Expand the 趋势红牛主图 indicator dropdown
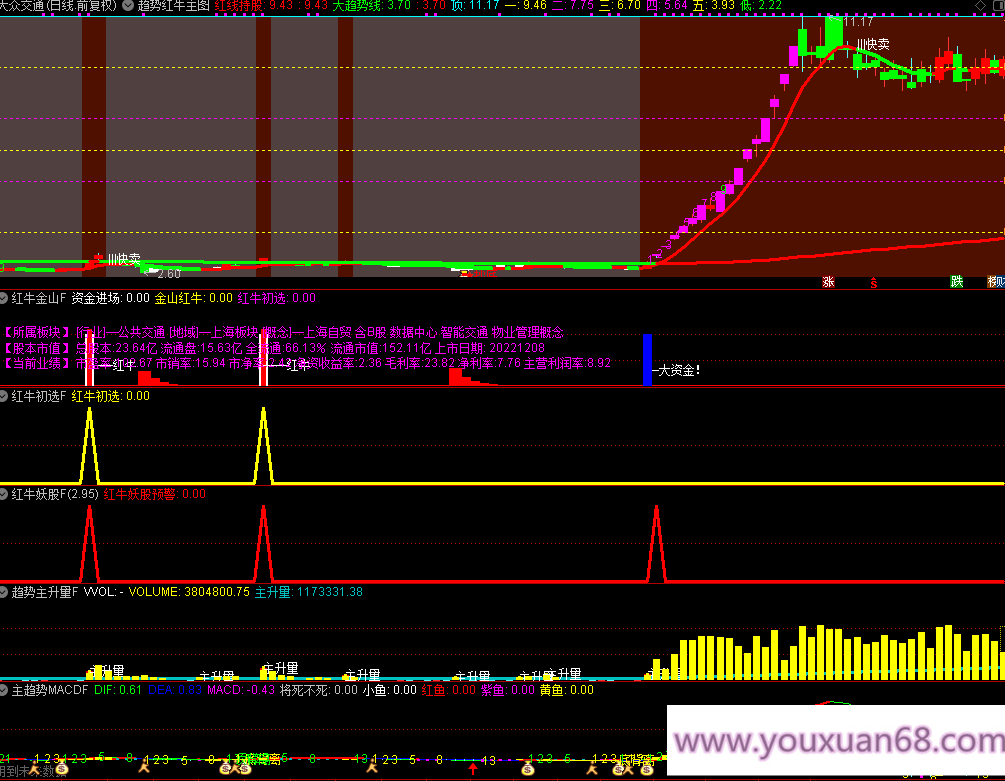 click(x=130, y=6)
